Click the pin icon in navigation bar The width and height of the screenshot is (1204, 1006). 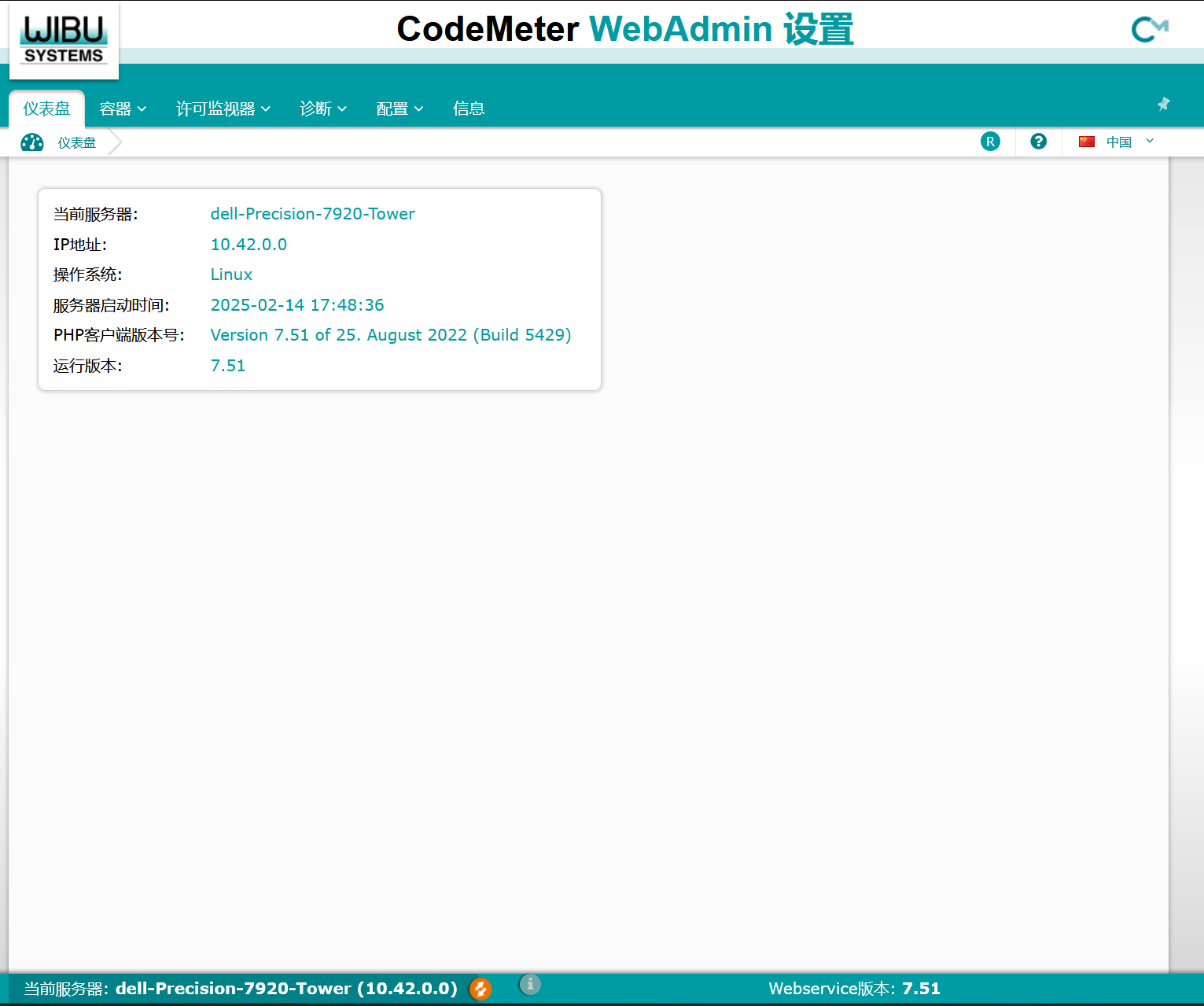click(1164, 104)
